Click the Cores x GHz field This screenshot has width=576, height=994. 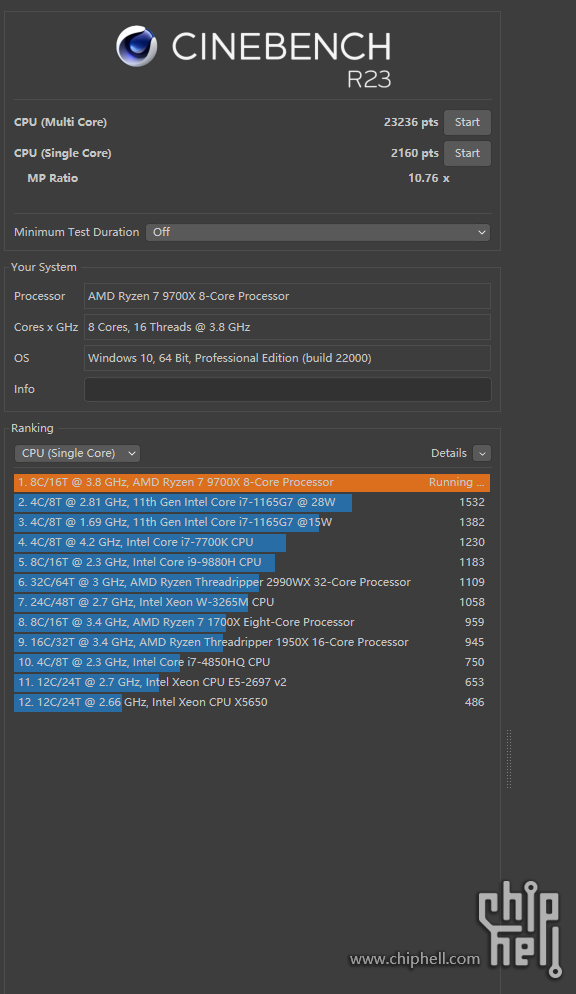pos(288,327)
